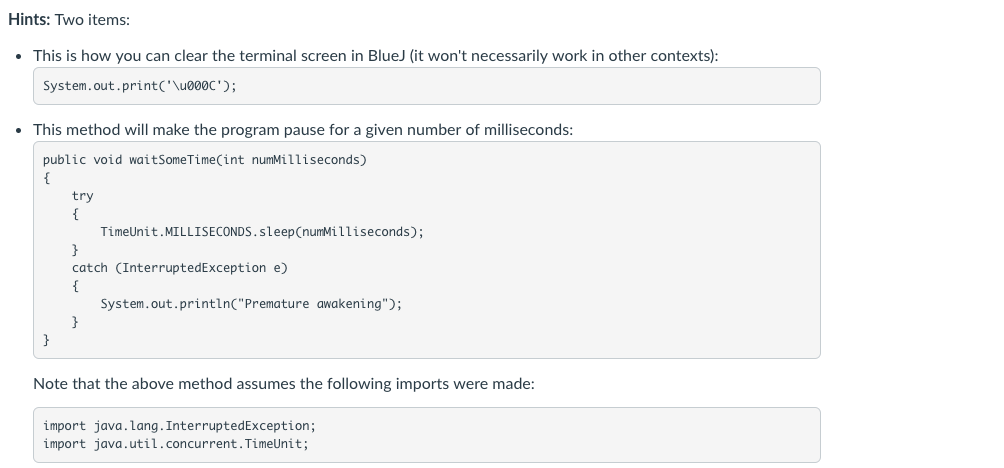This screenshot has width=1004, height=468.
Task: Click the 'Premature awakening' println line
Action: [251, 303]
